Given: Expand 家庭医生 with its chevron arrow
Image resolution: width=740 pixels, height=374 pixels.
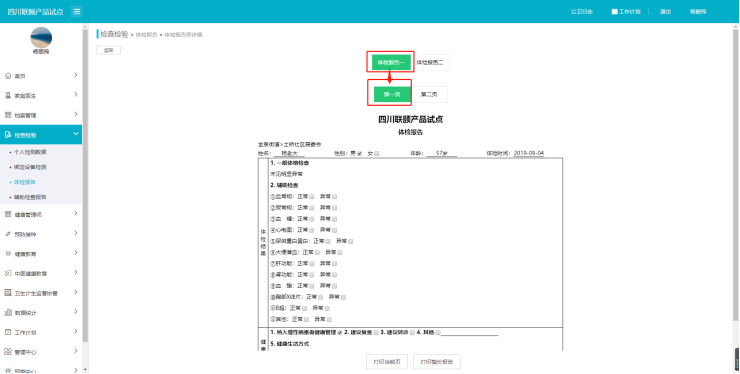Looking at the screenshot, I should click(x=76, y=95).
